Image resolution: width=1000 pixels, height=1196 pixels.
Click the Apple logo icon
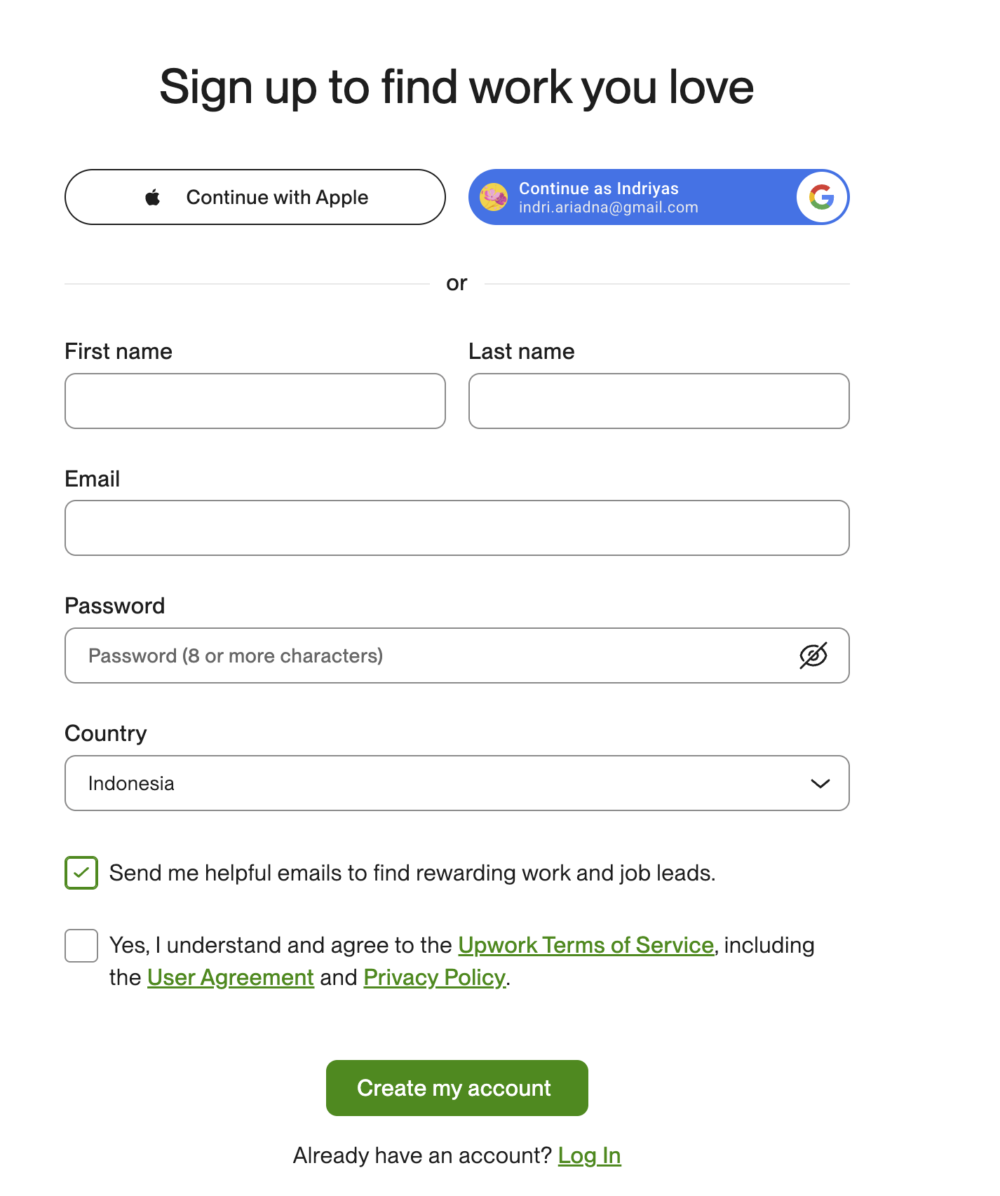[153, 198]
